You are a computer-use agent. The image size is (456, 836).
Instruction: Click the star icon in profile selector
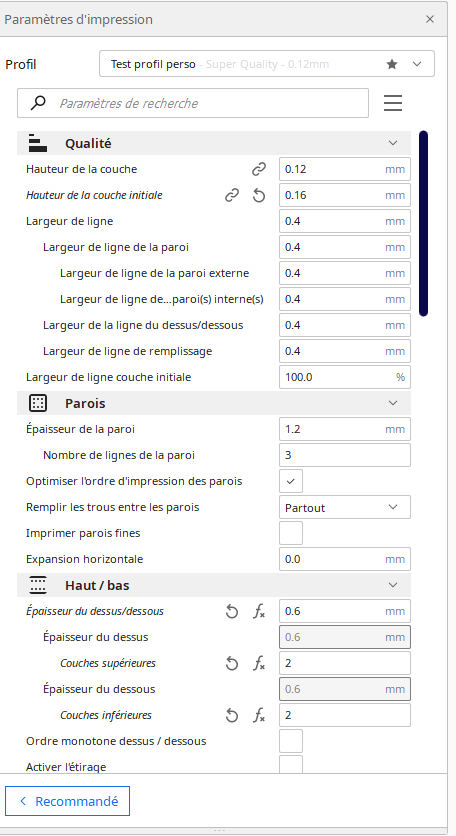tap(392, 65)
